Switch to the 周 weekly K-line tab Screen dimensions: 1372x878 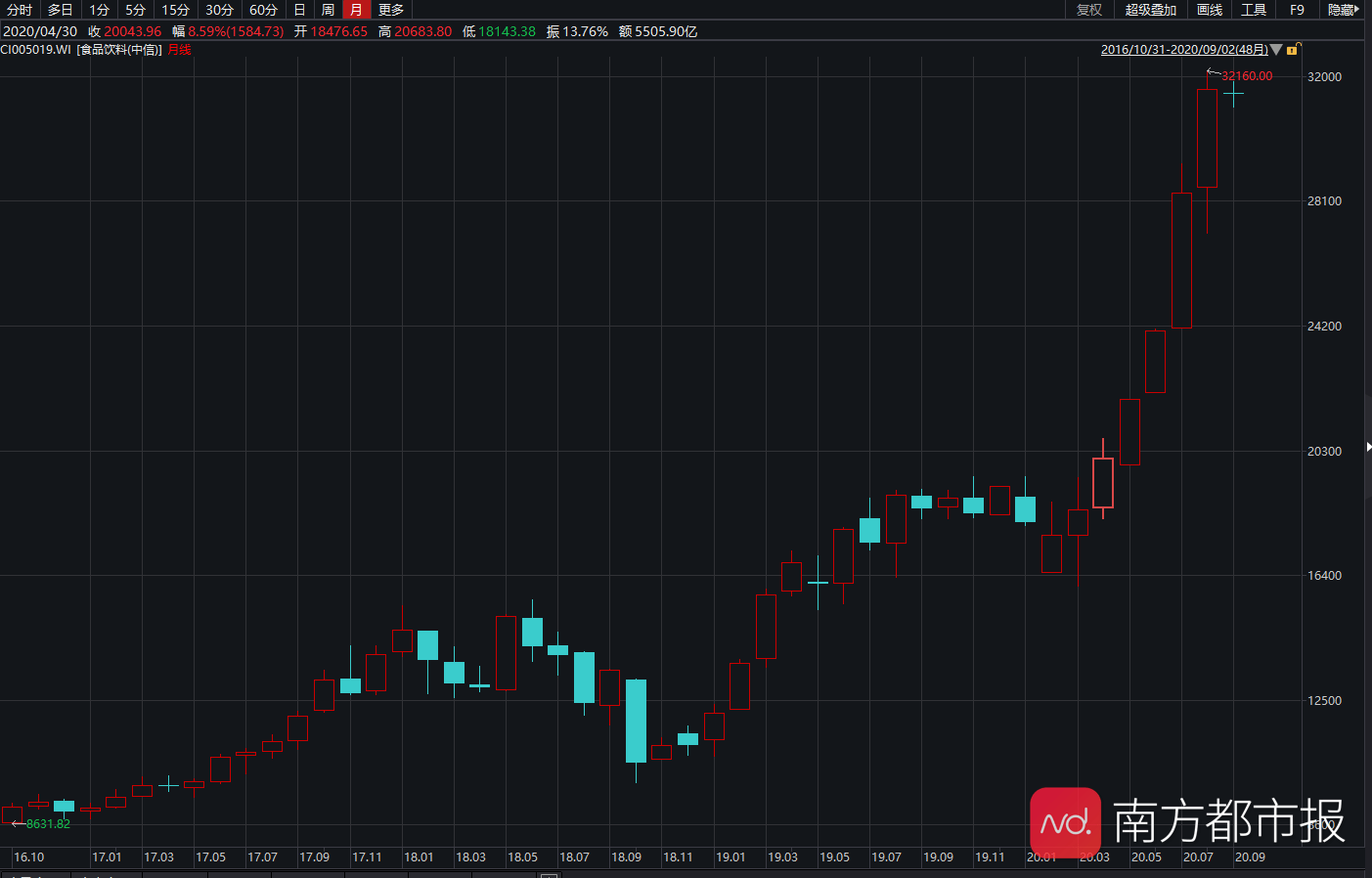328,10
